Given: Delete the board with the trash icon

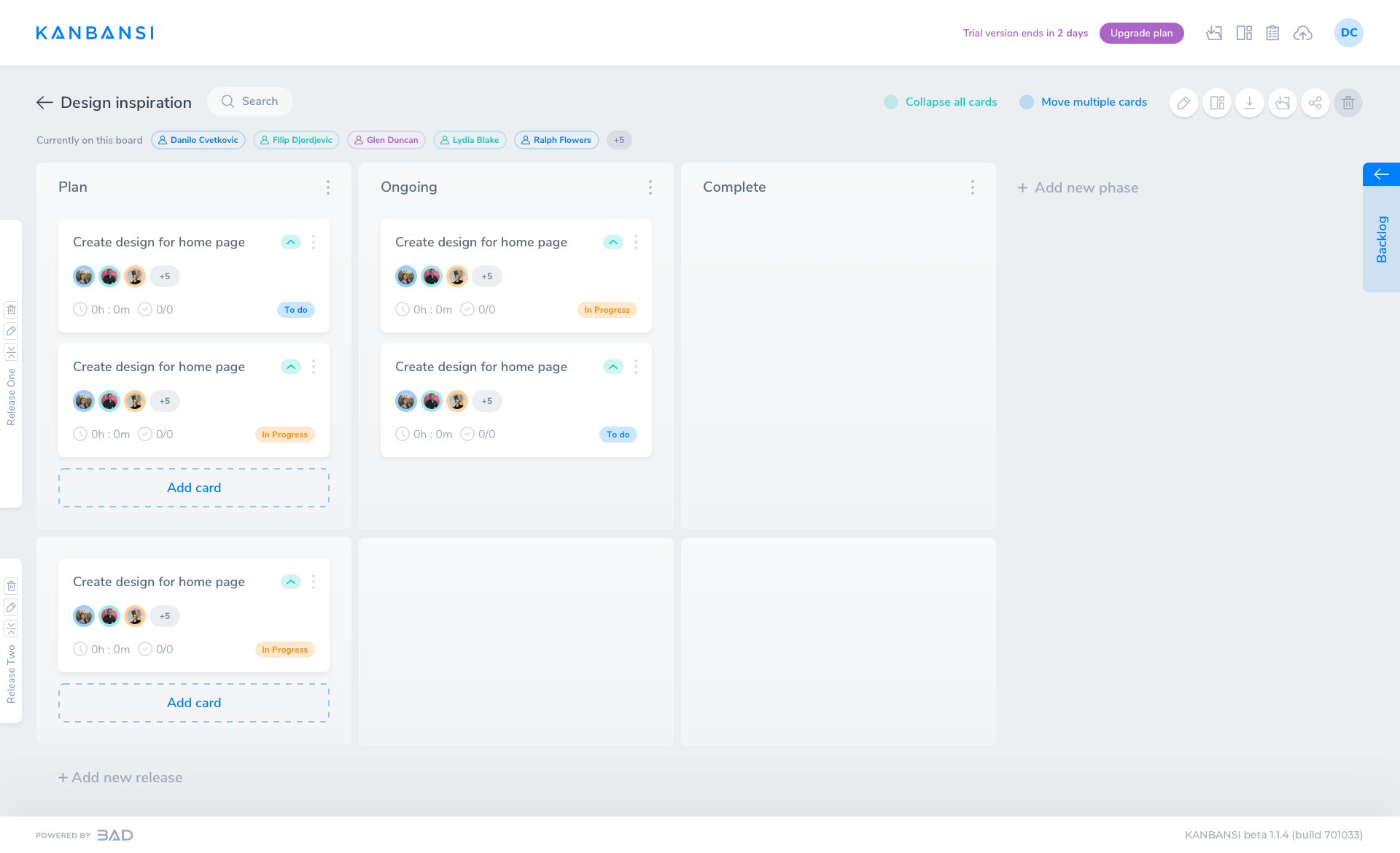Looking at the screenshot, I should [1347, 103].
